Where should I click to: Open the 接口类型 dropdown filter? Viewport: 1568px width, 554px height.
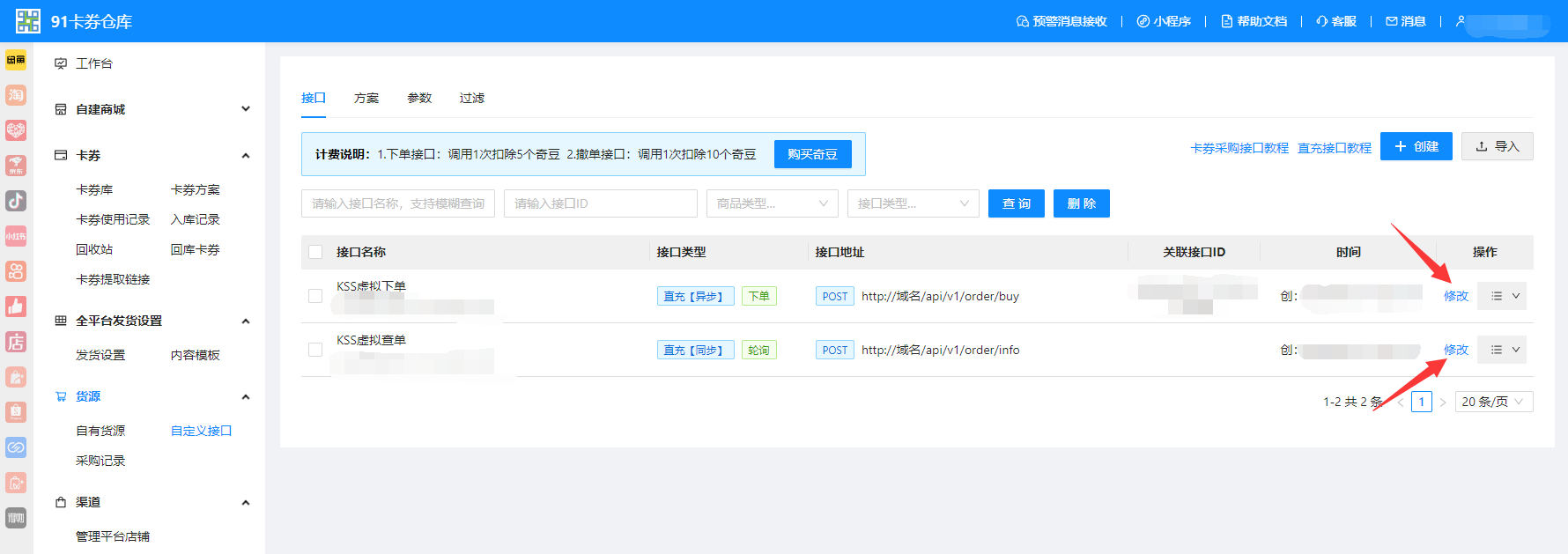(913, 203)
